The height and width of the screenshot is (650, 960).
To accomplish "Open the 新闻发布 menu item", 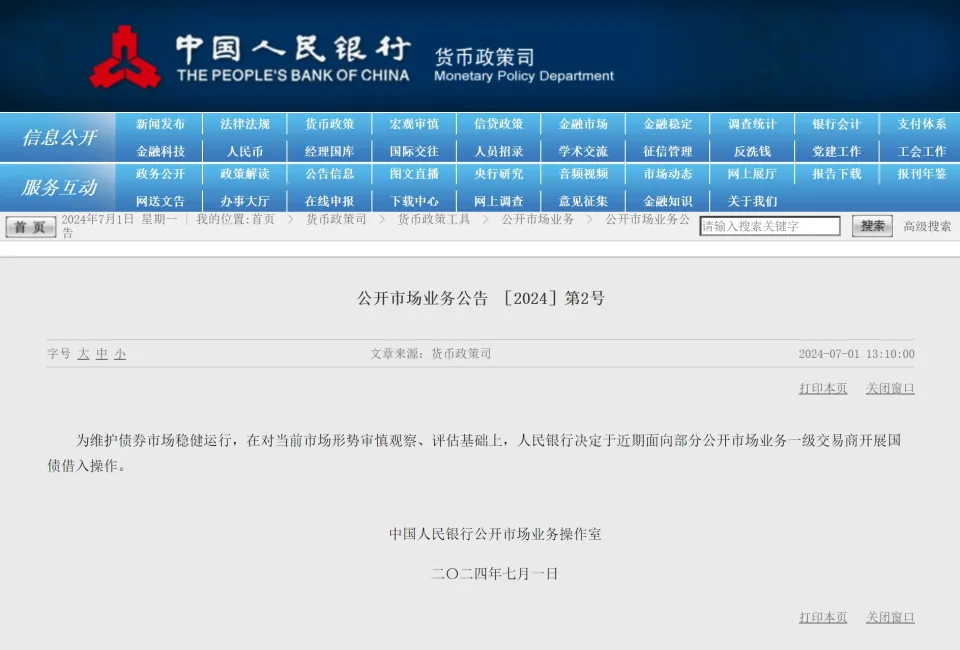I will tap(160, 124).
